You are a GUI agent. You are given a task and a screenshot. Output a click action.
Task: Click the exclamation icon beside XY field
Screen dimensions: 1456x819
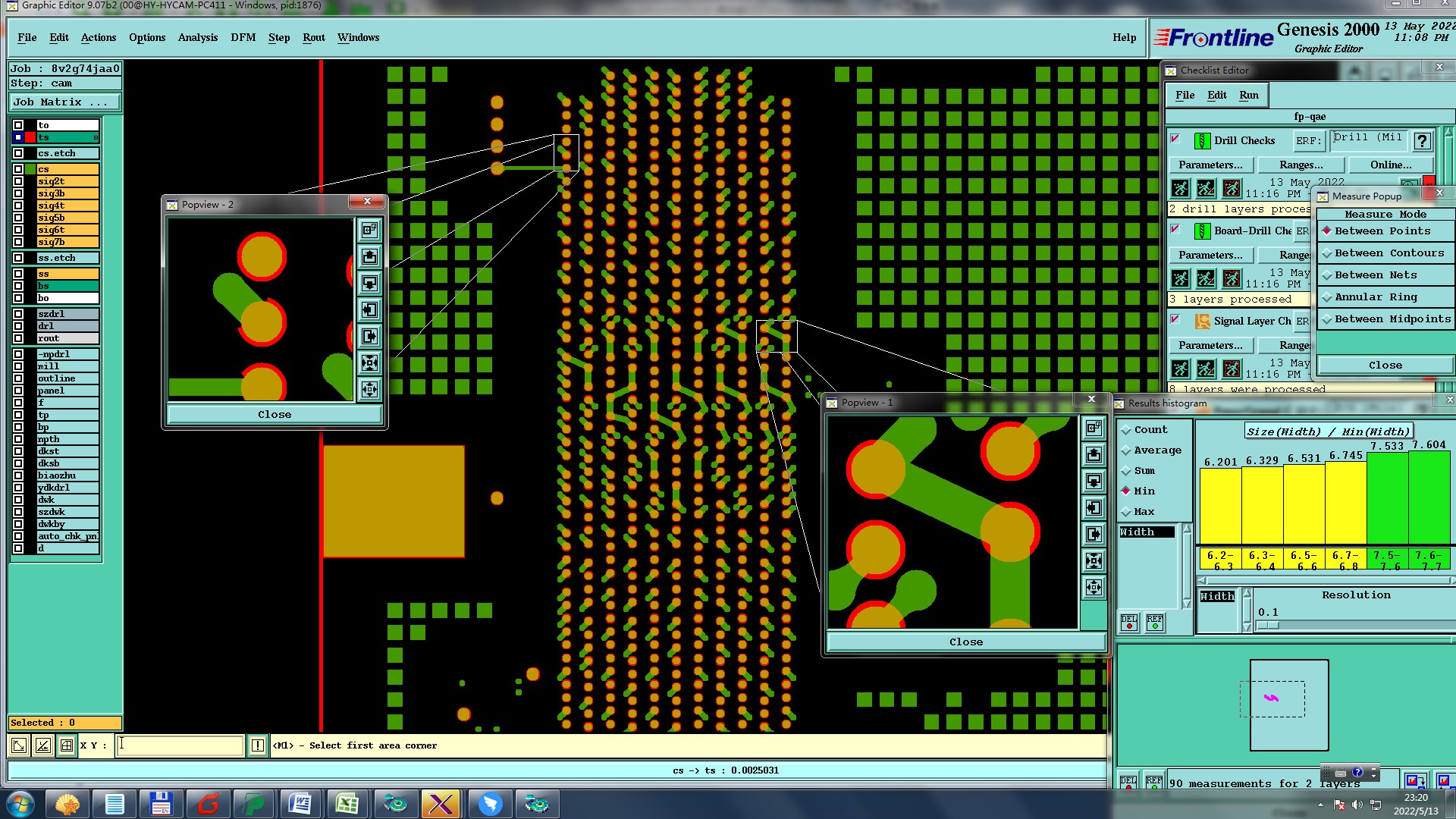click(x=258, y=745)
